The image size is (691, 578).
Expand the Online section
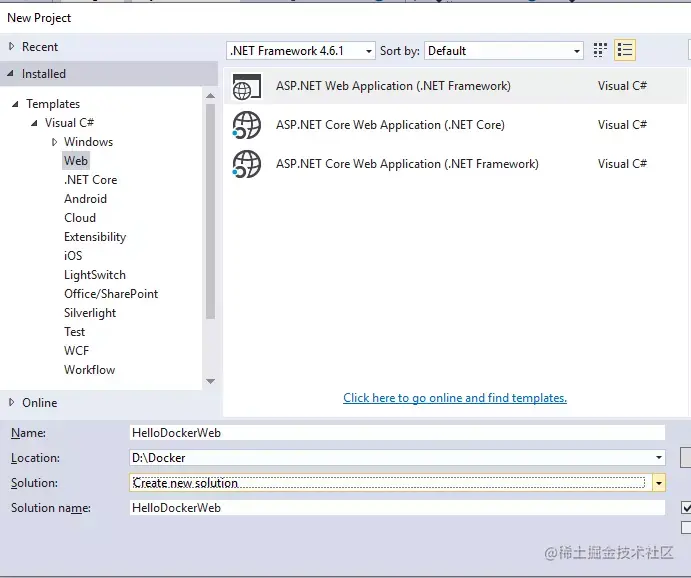11,402
